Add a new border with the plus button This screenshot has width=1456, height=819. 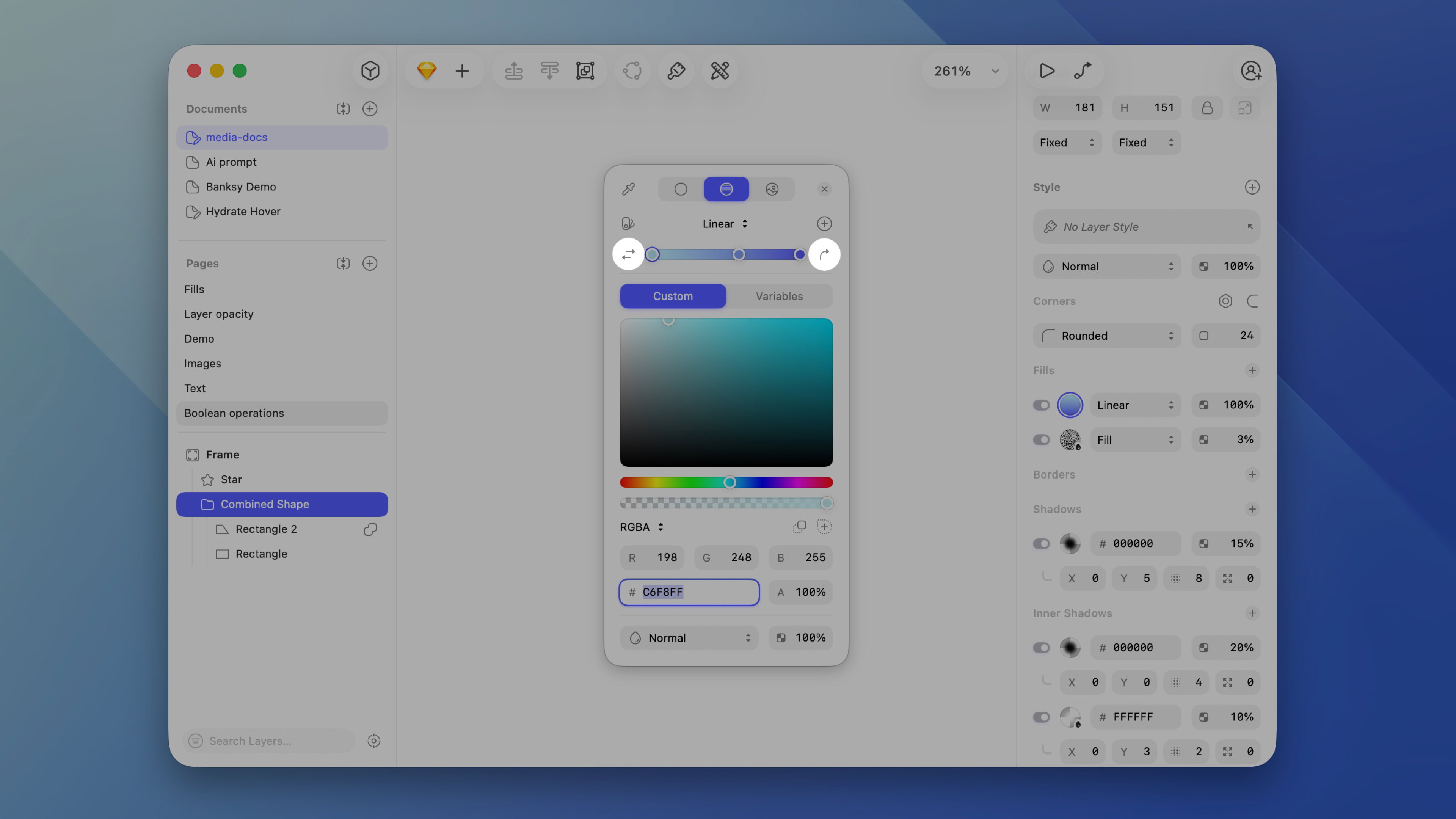(x=1252, y=475)
